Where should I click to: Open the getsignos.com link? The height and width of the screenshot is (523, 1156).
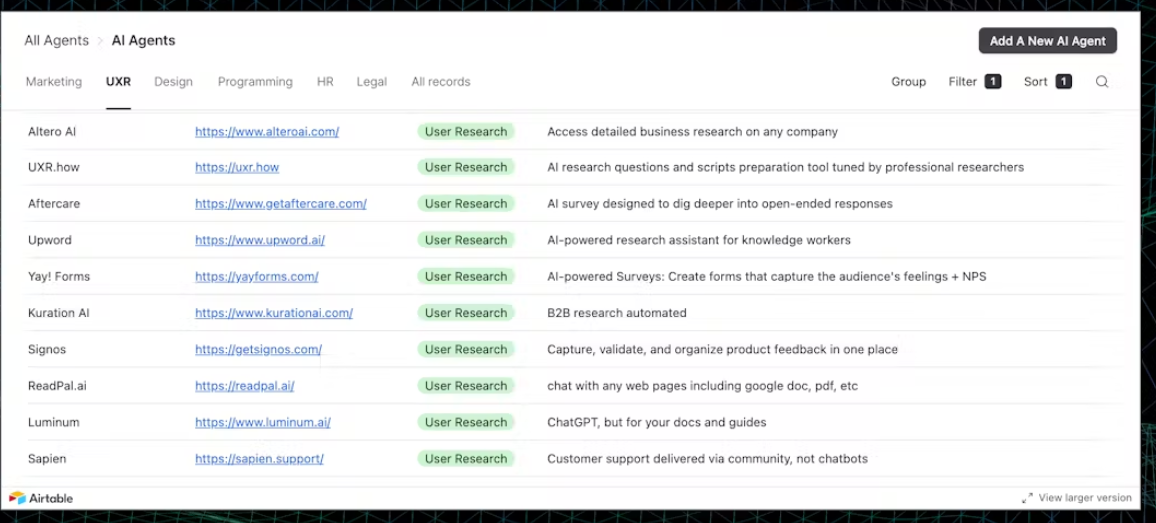coord(258,350)
